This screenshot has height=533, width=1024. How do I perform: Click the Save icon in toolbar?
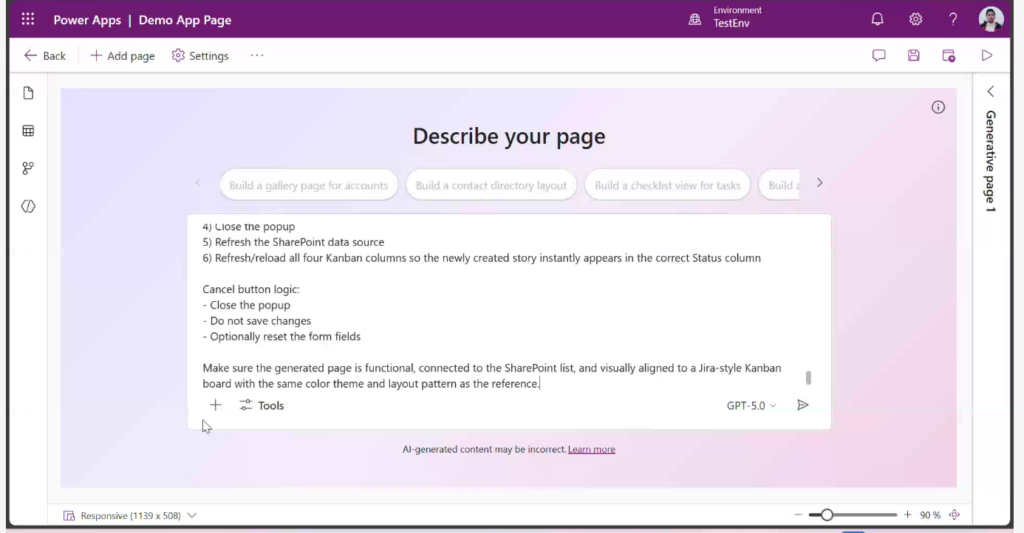click(913, 56)
